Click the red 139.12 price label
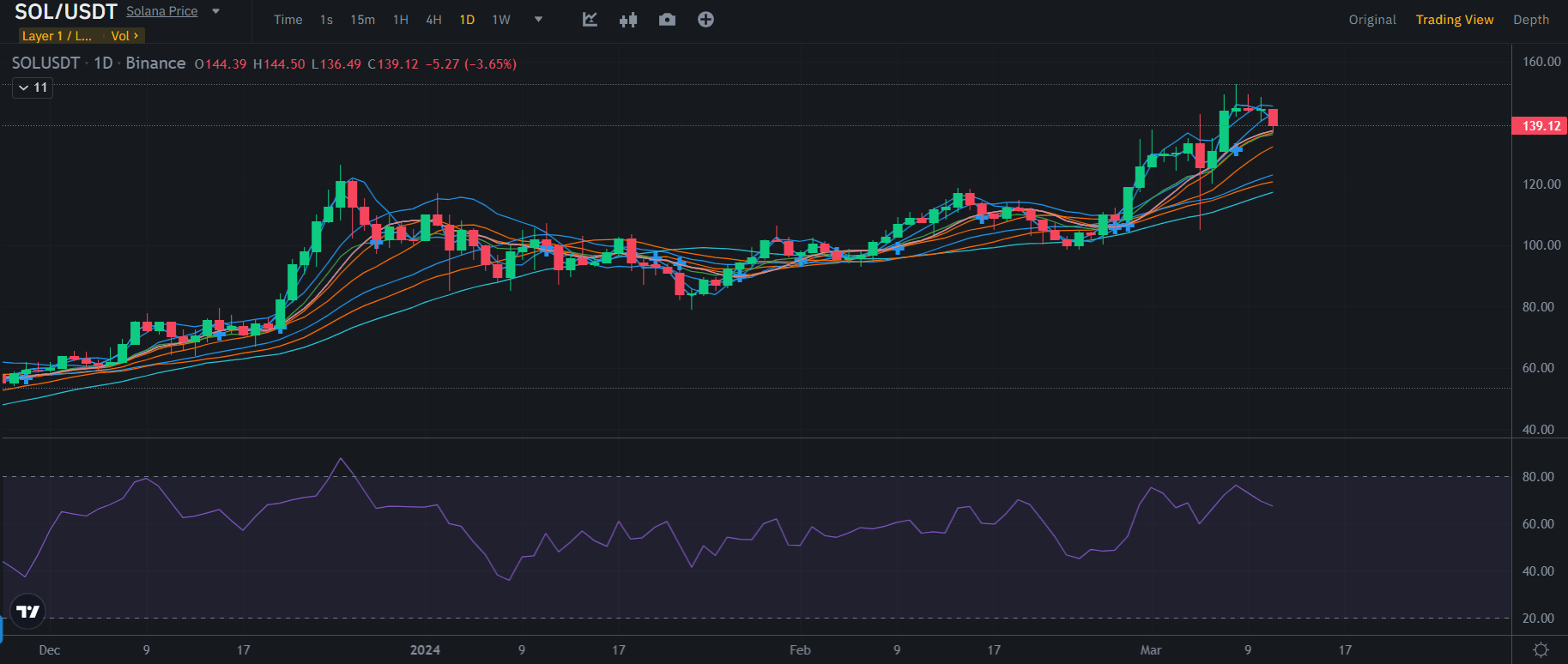The image size is (1568, 664). pyautogui.click(x=1541, y=126)
